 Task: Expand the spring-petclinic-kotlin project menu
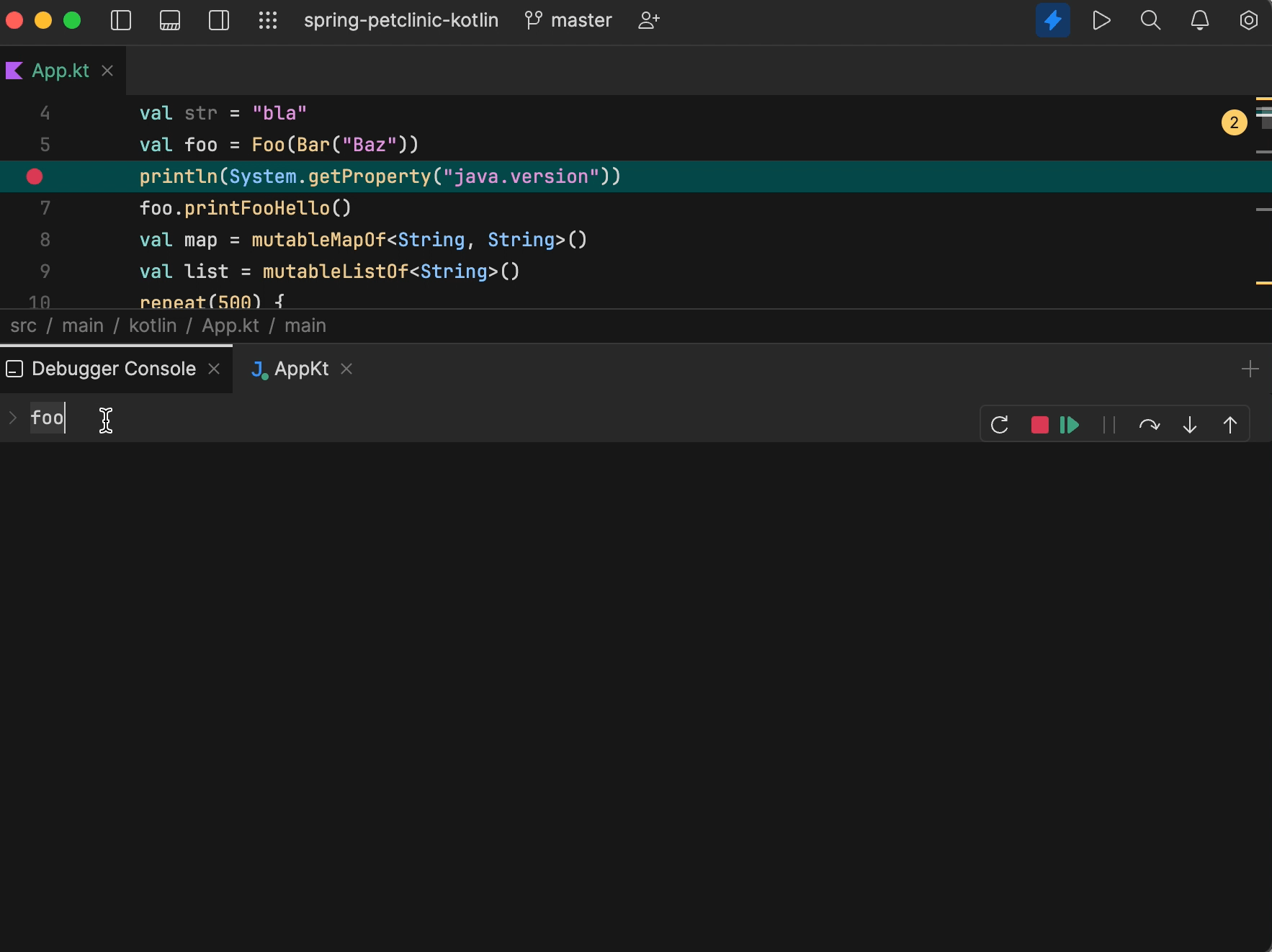coord(400,20)
